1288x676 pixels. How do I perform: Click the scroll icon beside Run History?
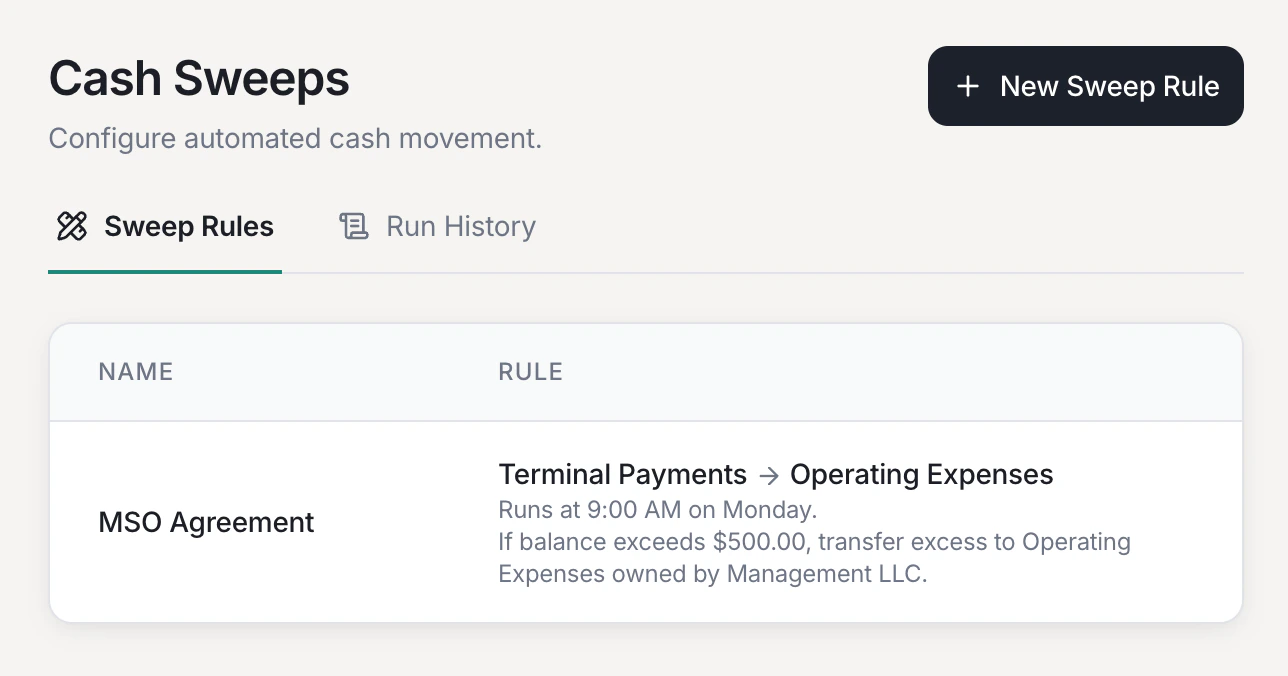[x=353, y=226]
